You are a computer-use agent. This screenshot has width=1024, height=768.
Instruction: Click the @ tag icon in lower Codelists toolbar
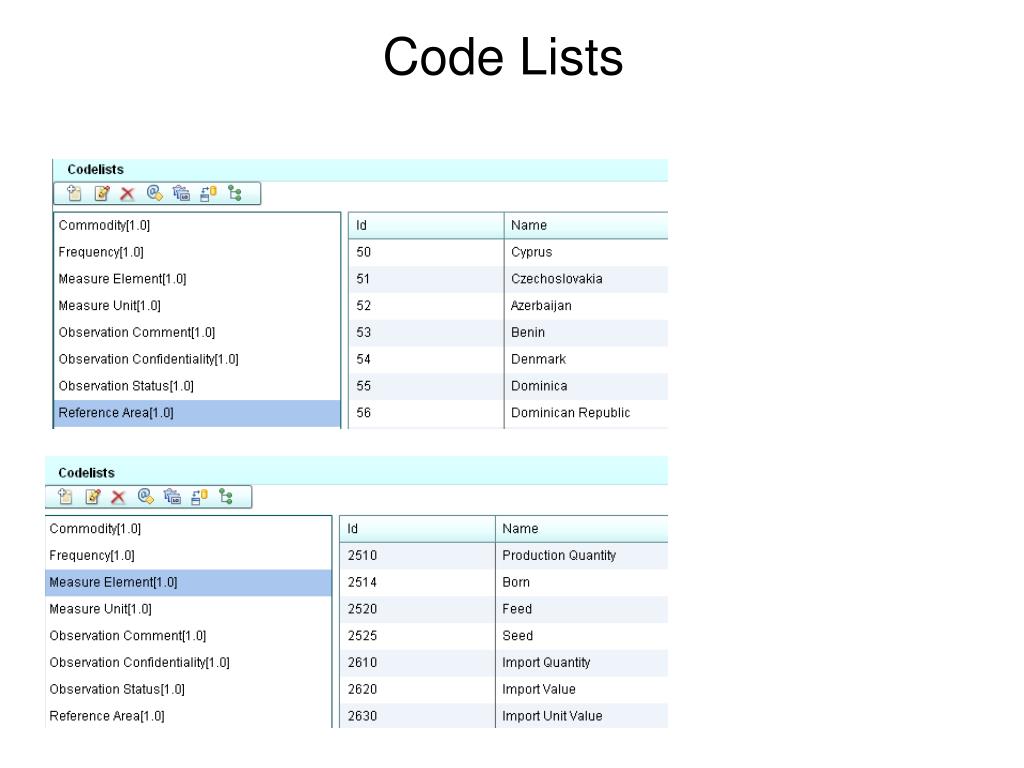146,497
